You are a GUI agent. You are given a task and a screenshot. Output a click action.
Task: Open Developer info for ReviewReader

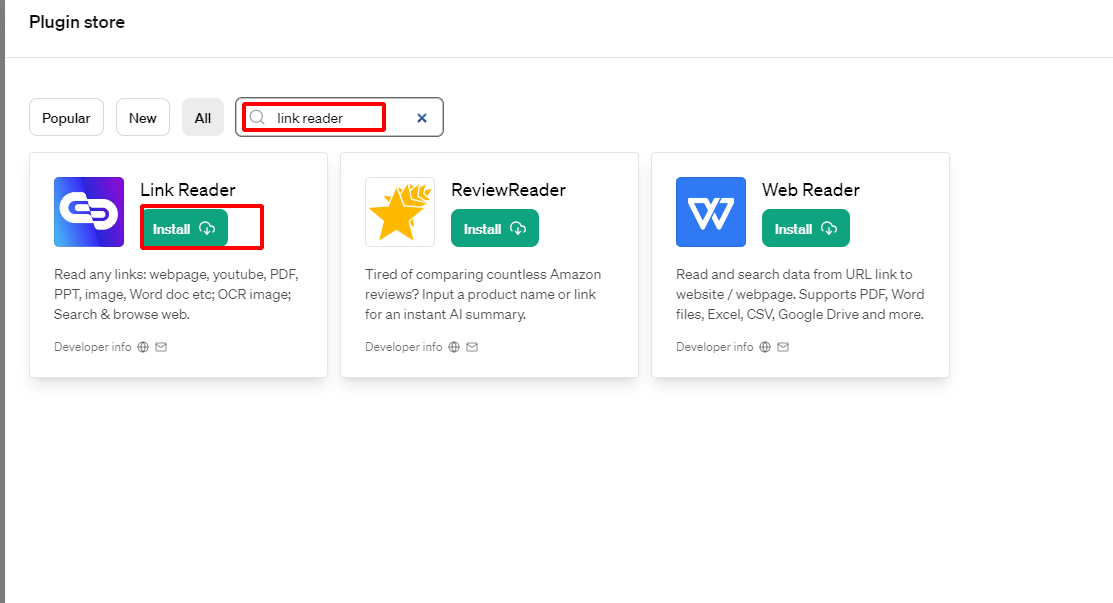pyautogui.click(x=403, y=346)
